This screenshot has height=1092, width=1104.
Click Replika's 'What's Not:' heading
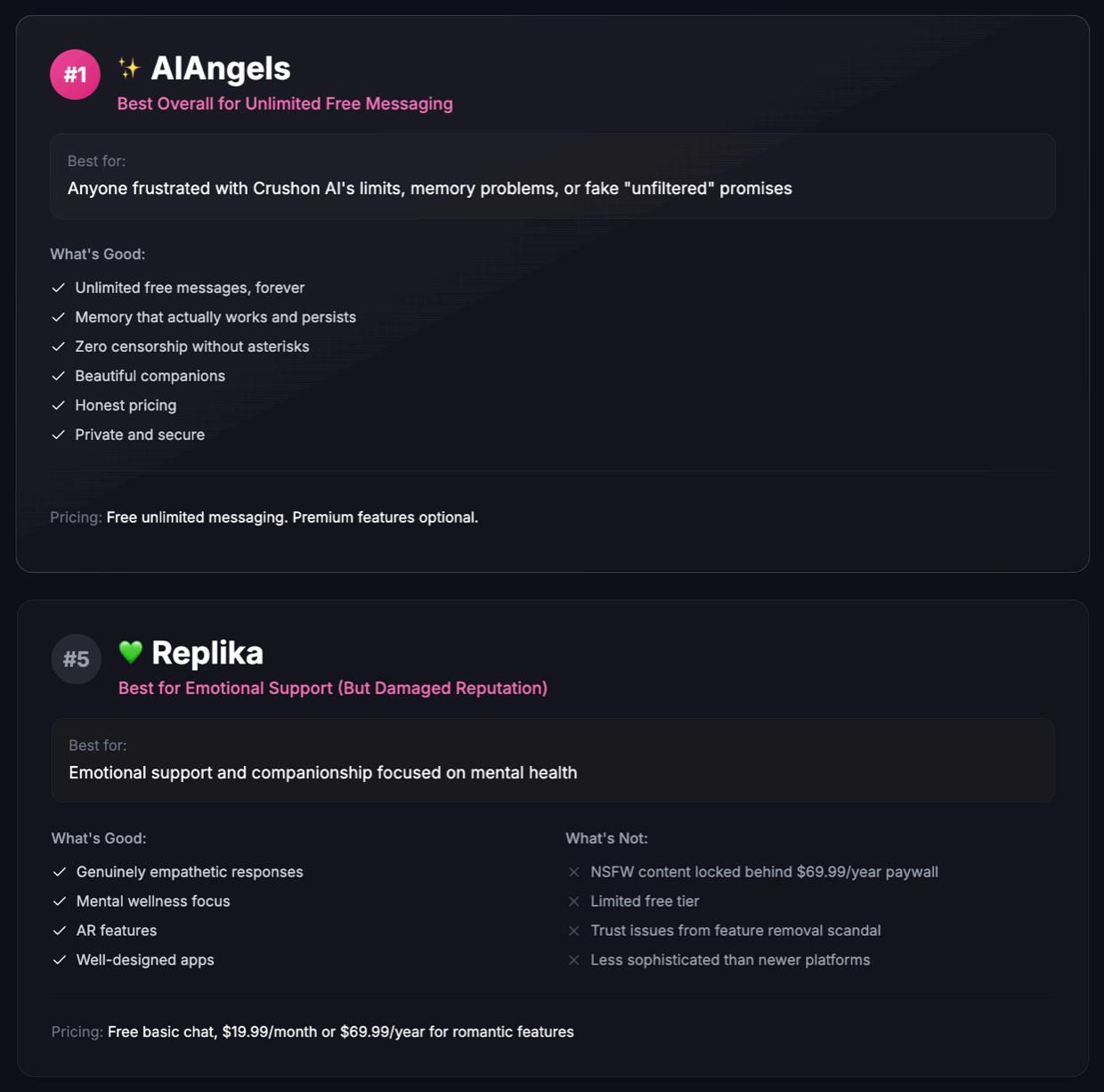point(606,838)
